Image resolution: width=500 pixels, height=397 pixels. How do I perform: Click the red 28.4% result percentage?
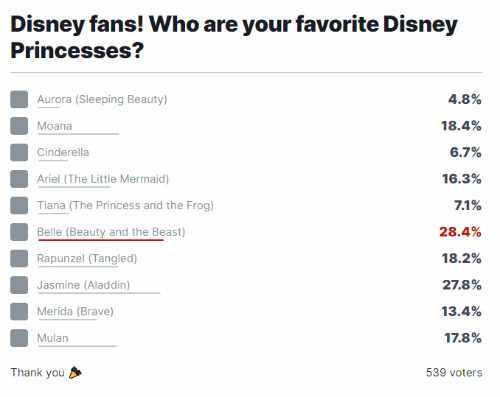460,232
